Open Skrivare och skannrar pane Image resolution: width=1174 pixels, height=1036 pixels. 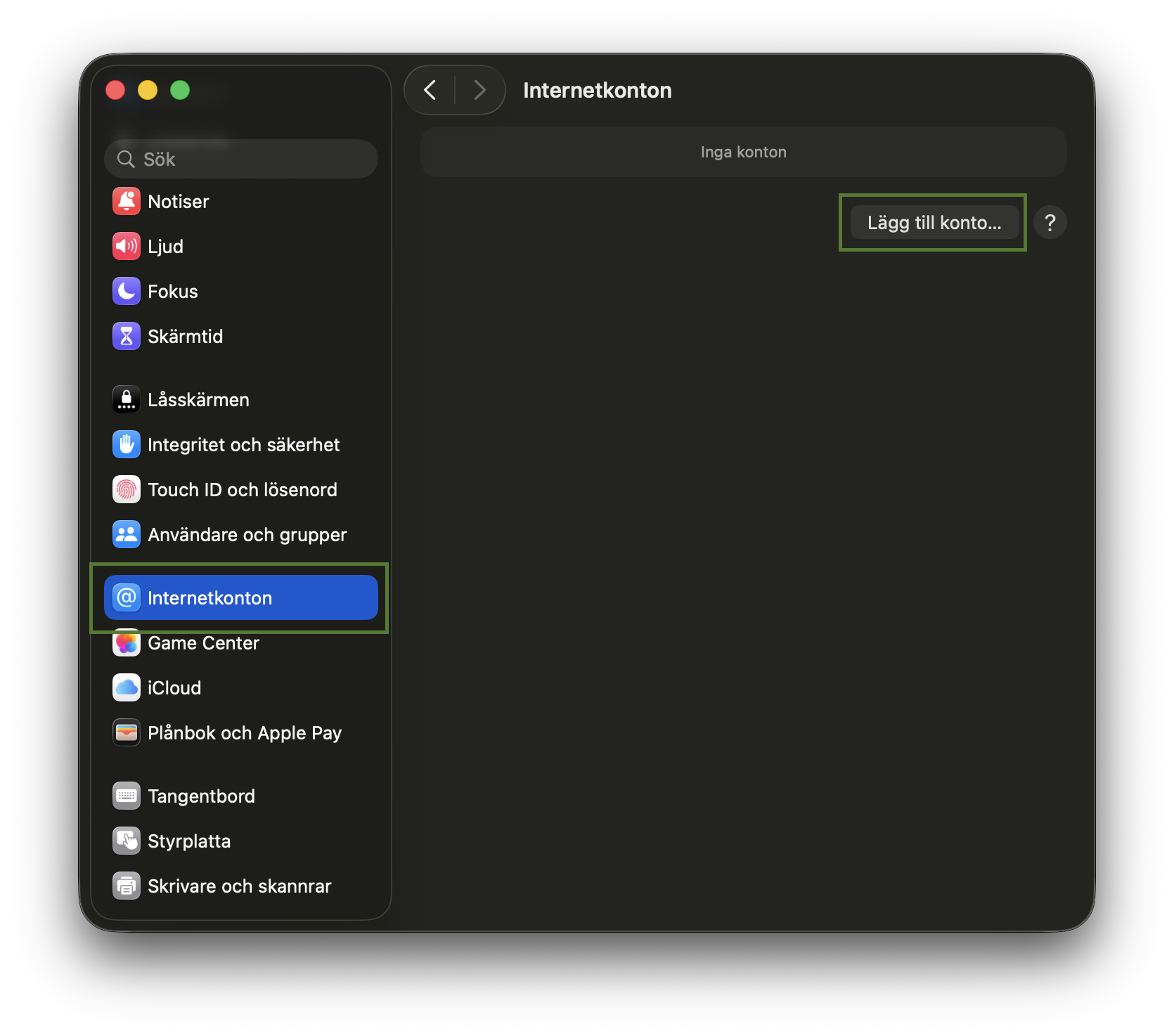239,886
